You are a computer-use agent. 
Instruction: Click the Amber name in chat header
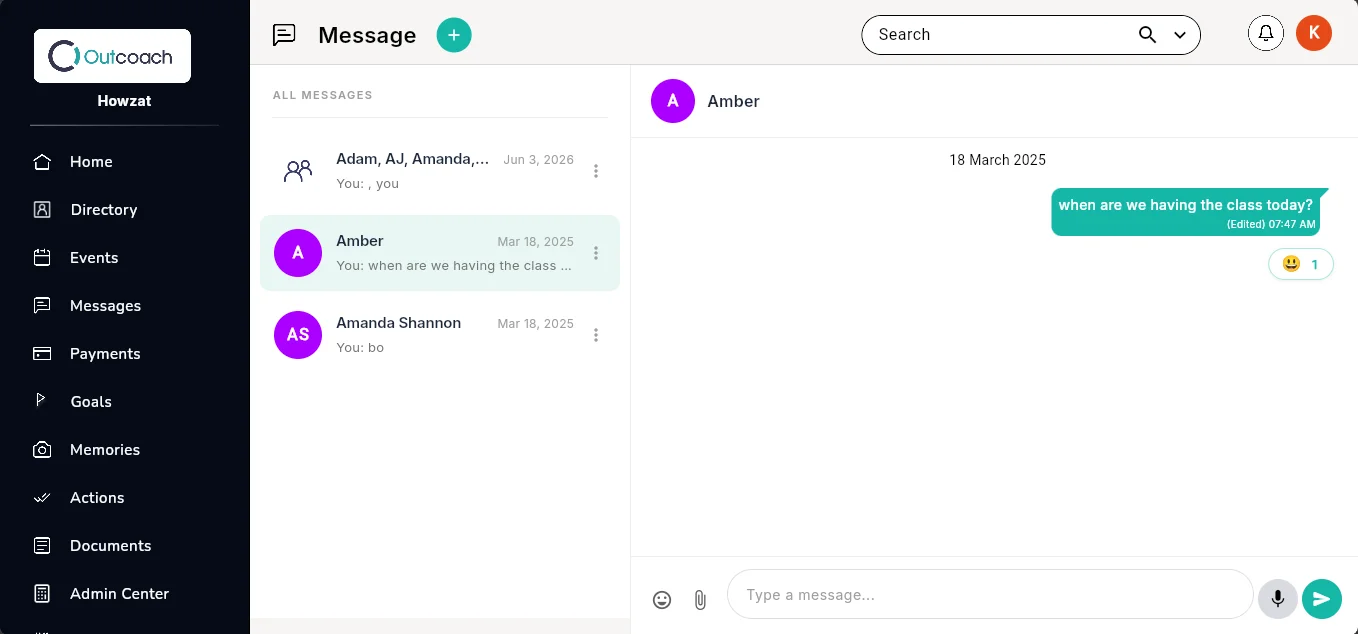pos(734,101)
